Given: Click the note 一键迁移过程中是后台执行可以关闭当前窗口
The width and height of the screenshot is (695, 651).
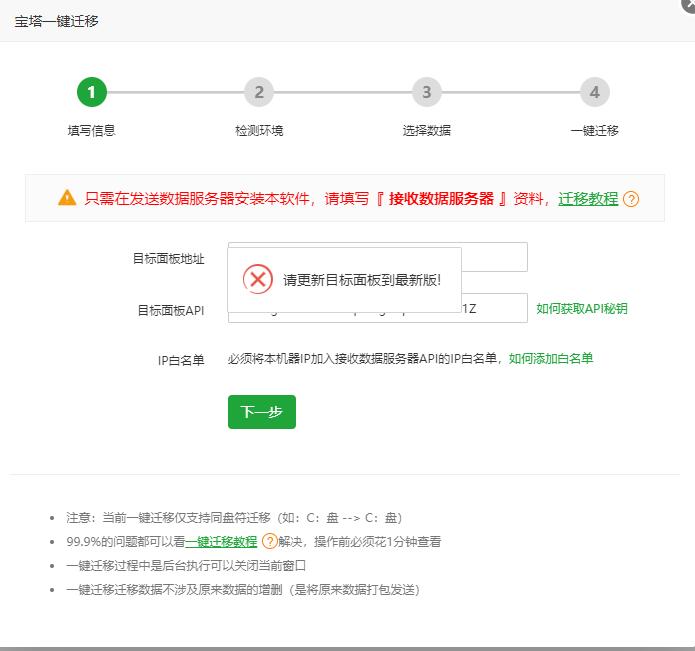Looking at the screenshot, I should pyautogui.click(x=186, y=565).
